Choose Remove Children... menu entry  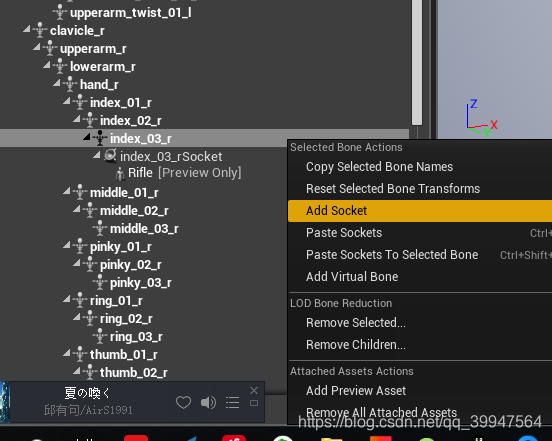click(x=420, y=345)
